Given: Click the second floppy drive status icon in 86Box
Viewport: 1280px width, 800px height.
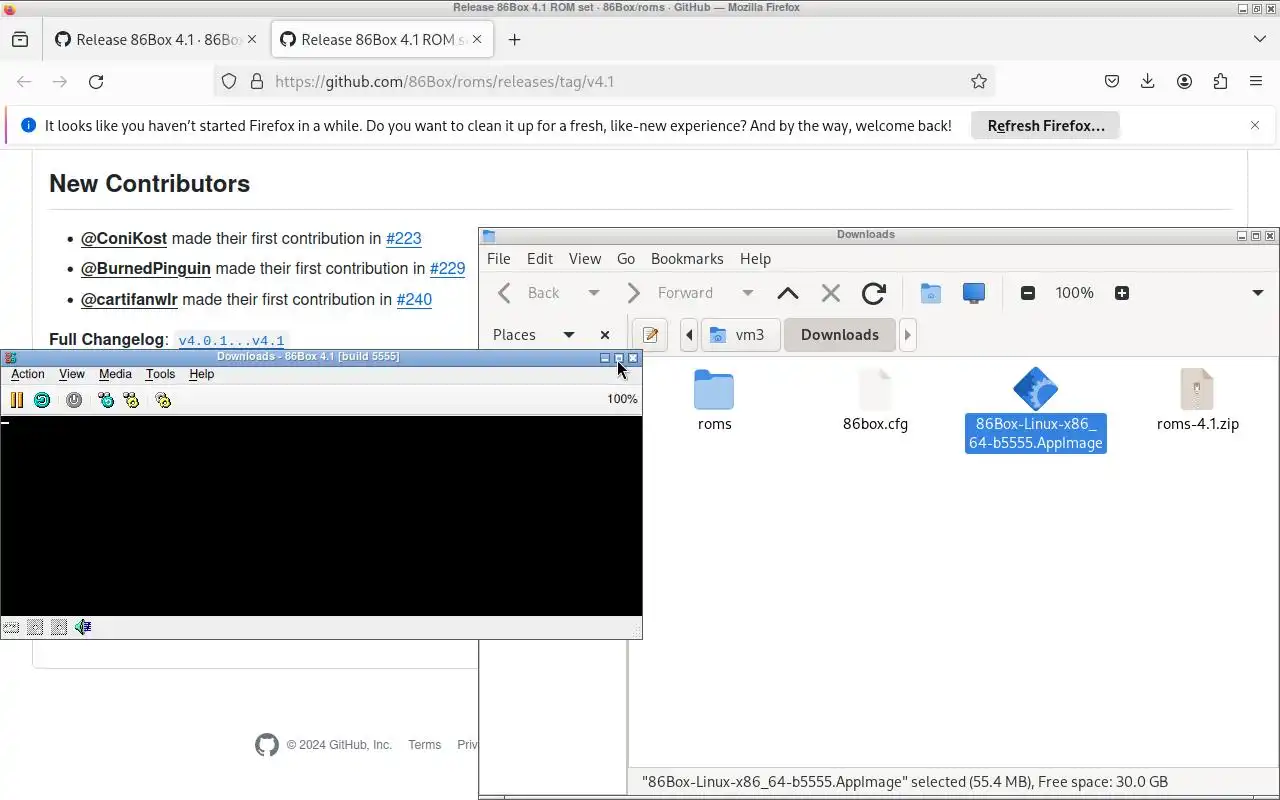Looking at the screenshot, I should 59,627.
